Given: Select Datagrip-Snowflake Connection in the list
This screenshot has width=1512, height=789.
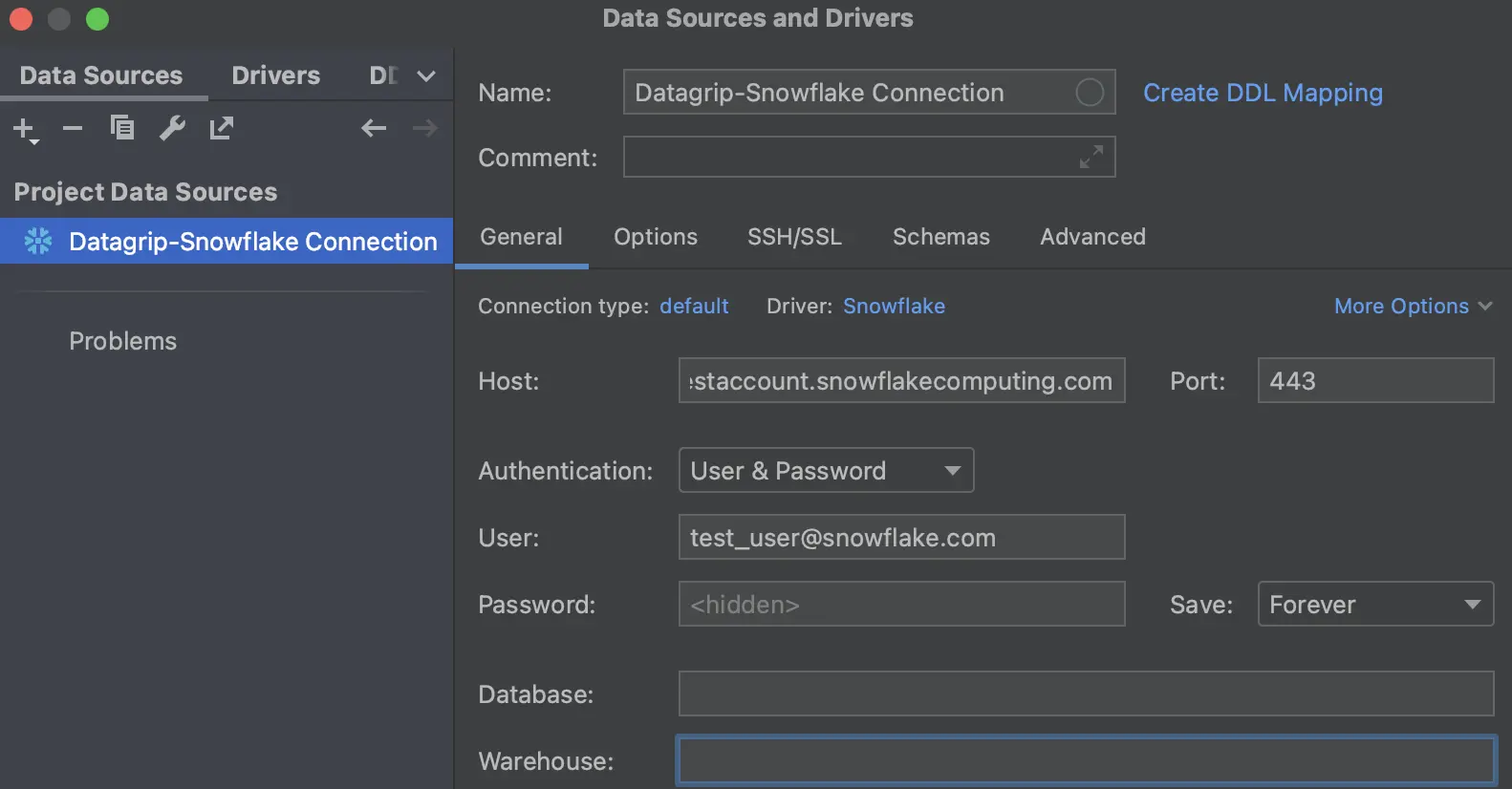Looking at the screenshot, I should click(x=227, y=241).
